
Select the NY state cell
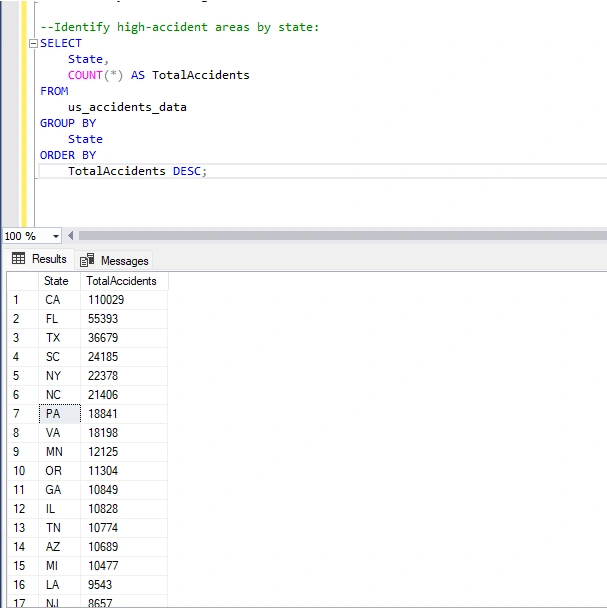[x=59, y=376]
